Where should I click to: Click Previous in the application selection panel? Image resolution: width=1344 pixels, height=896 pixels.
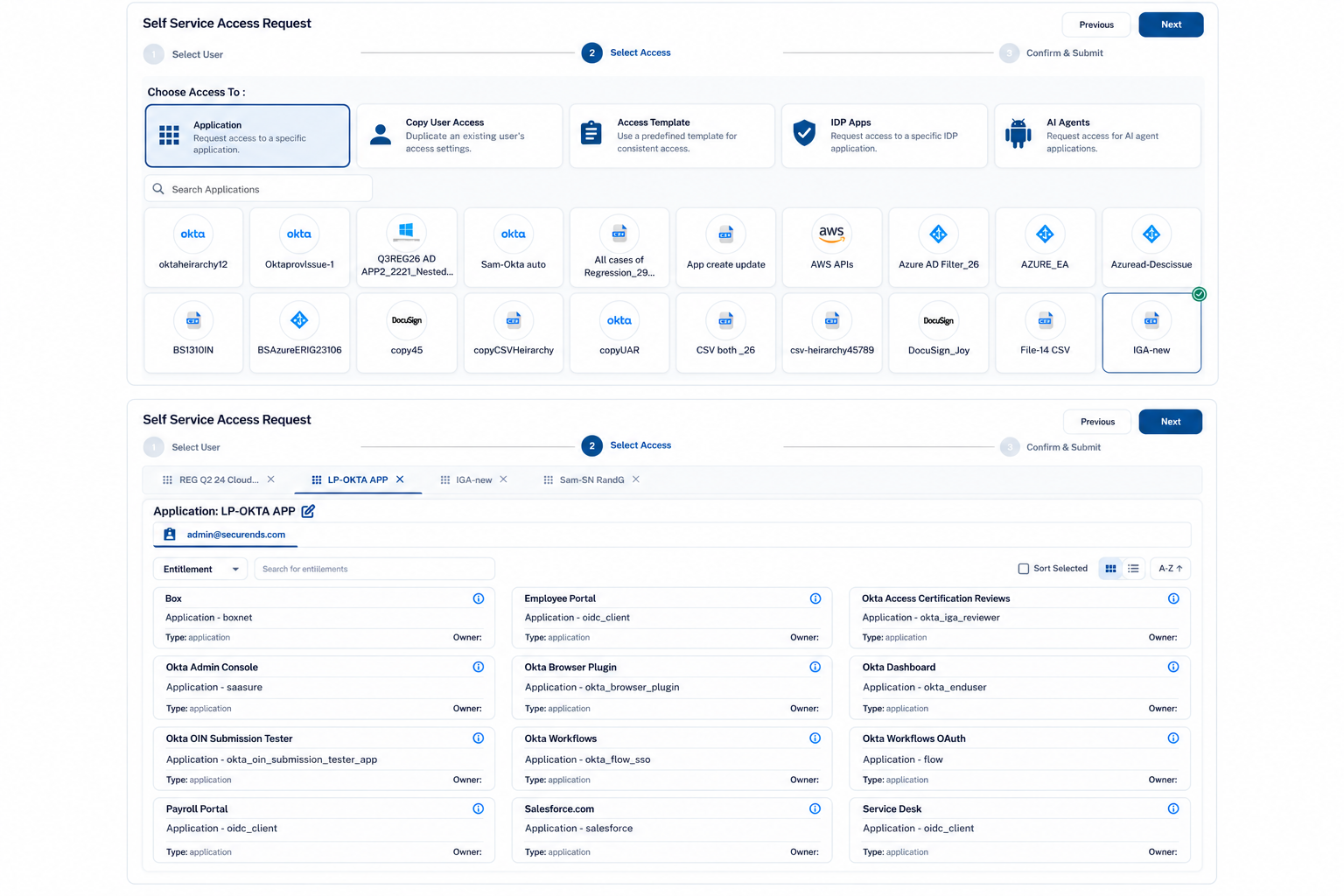[1096, 24]
